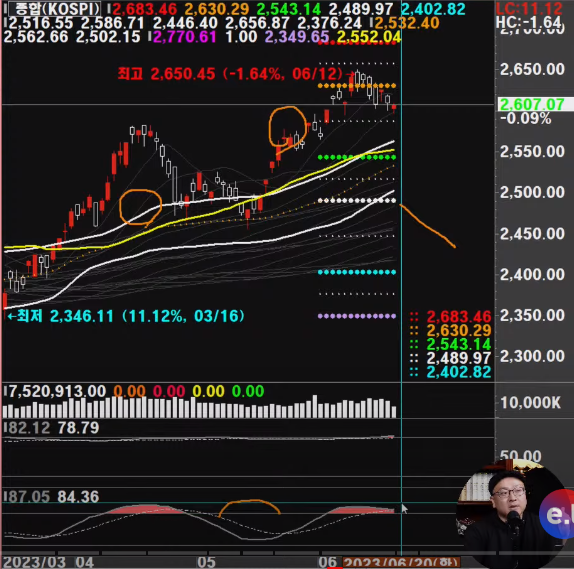Click the magenta 2,770.61 value

coord(185,37)
